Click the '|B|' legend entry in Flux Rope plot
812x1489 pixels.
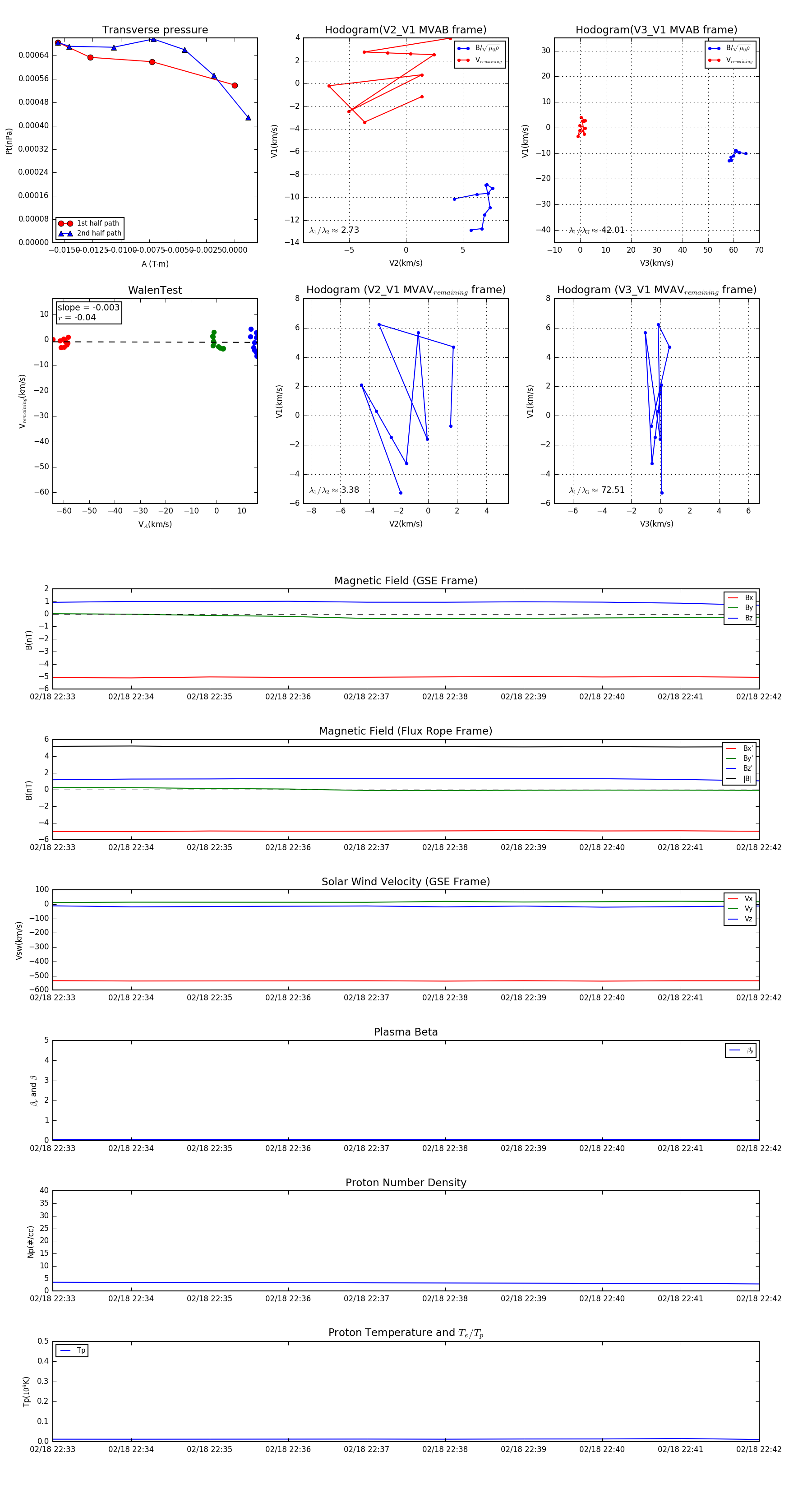click(x=739, y=779)
